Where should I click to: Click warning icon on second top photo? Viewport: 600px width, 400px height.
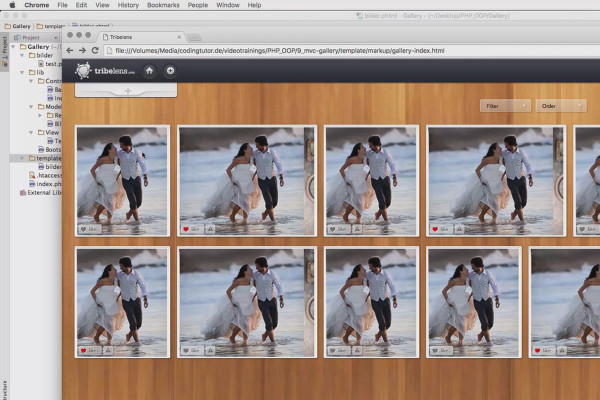point(210,229)
